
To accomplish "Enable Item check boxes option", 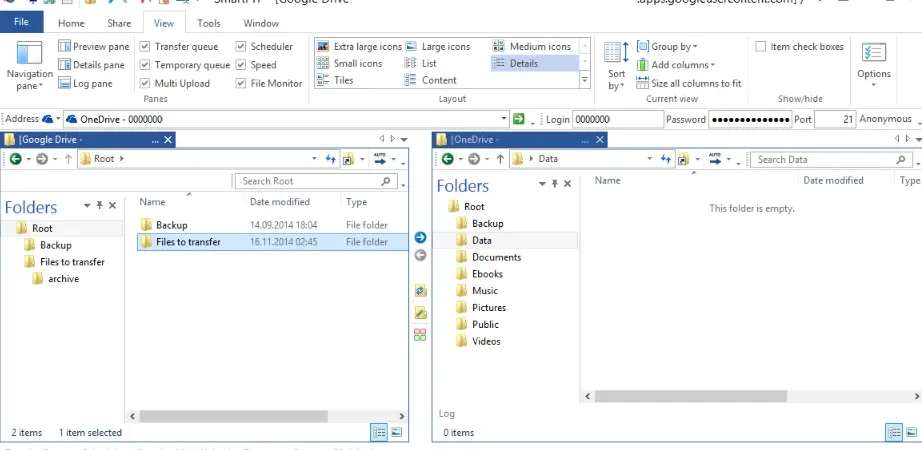I will point(760,46).
